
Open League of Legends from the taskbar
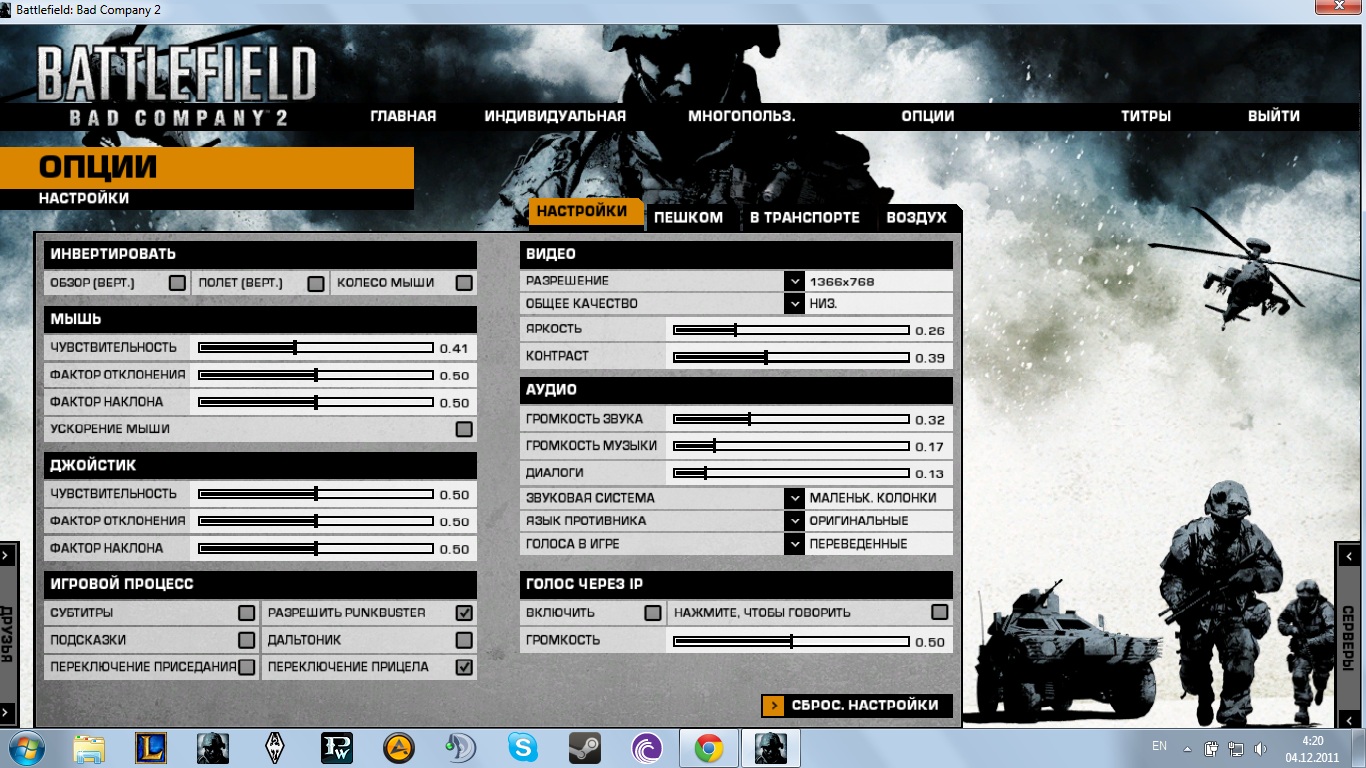coord(151,747)
